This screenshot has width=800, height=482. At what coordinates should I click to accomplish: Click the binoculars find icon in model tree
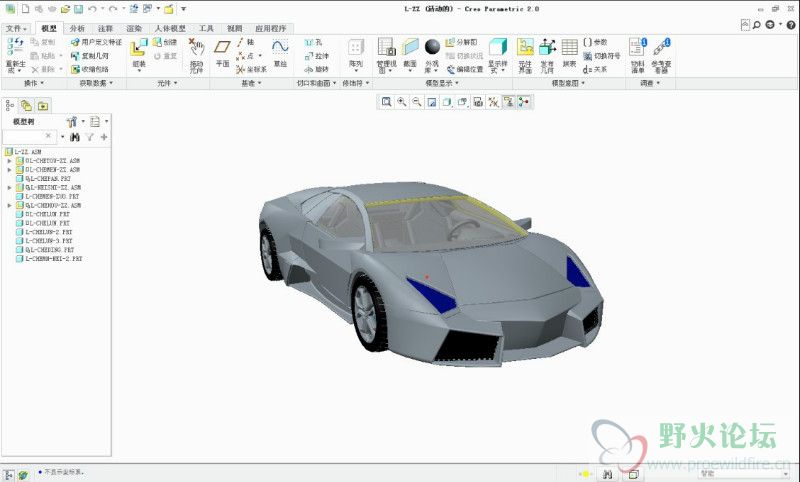coord(75,137)
